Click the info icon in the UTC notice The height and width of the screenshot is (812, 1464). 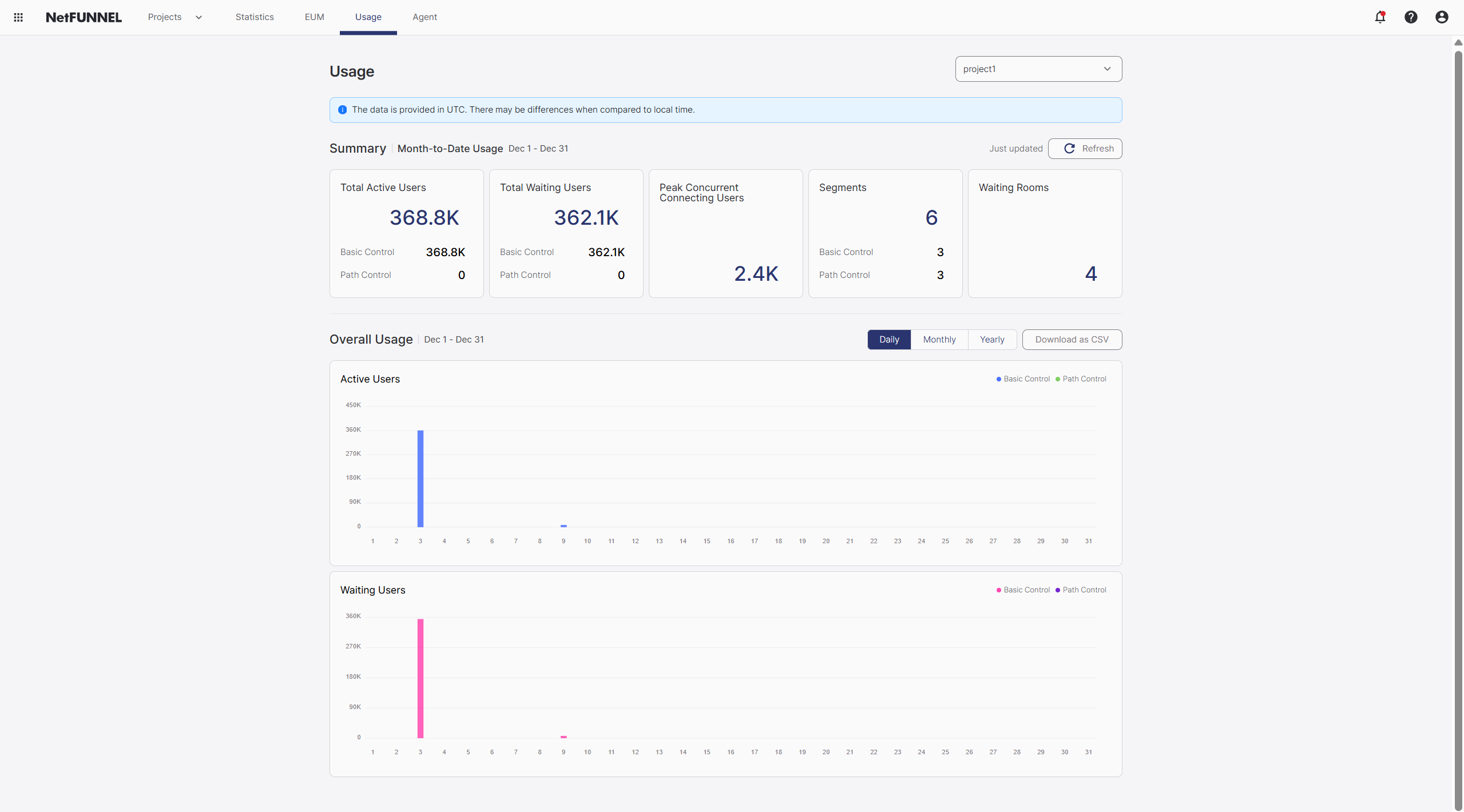342,110
